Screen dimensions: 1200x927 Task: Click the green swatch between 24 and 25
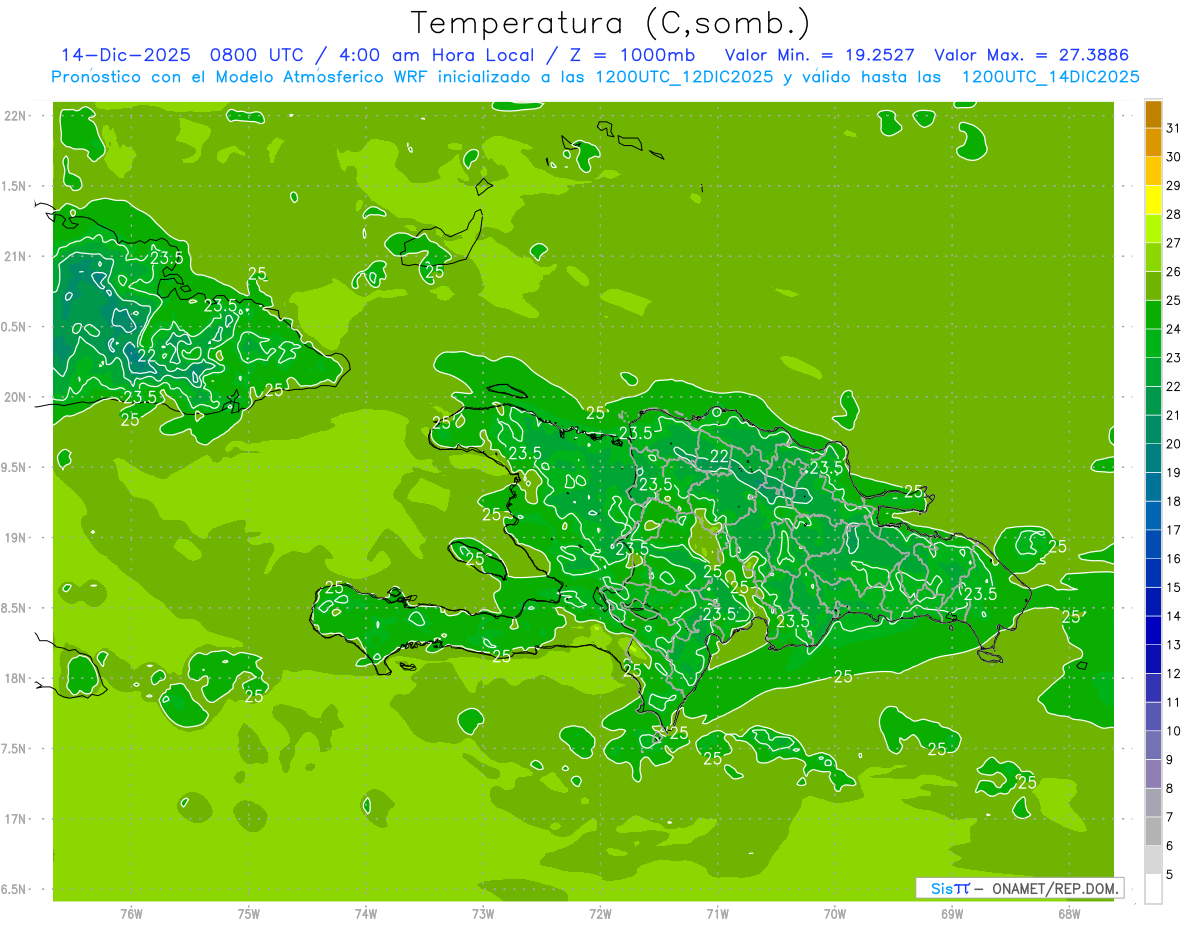(1153, 315)
